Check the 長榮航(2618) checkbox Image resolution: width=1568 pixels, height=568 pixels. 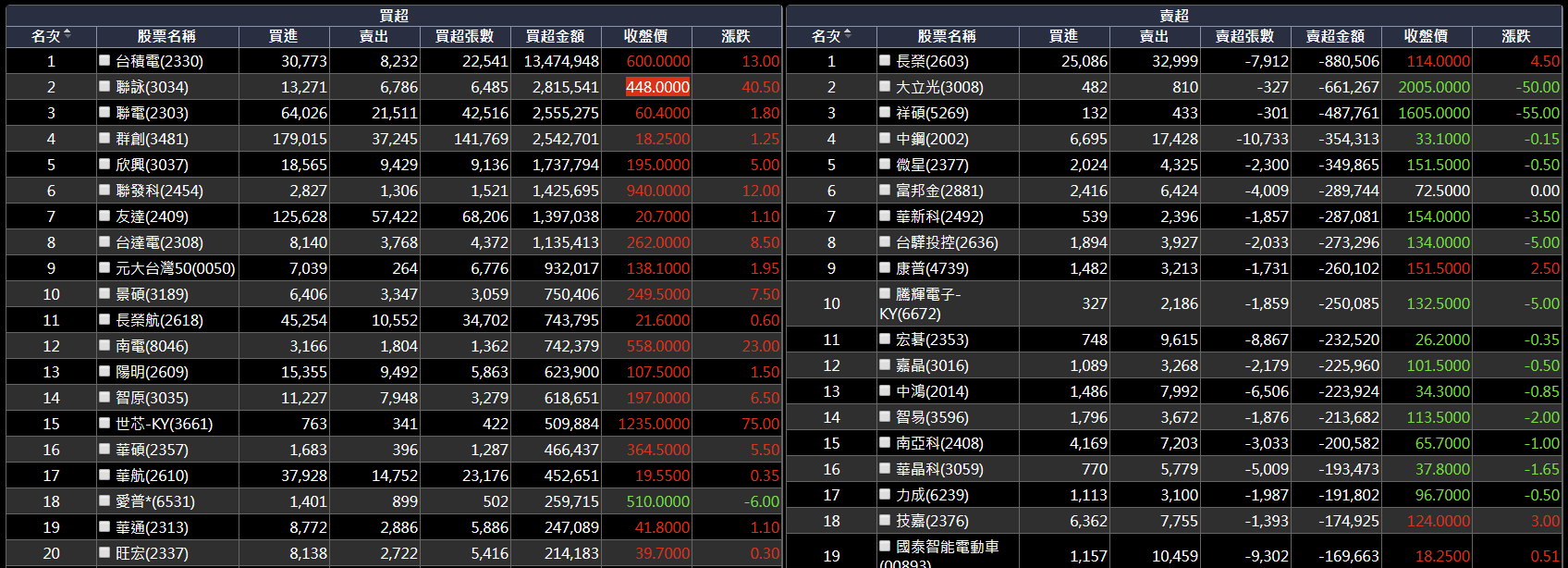(104, 319)
